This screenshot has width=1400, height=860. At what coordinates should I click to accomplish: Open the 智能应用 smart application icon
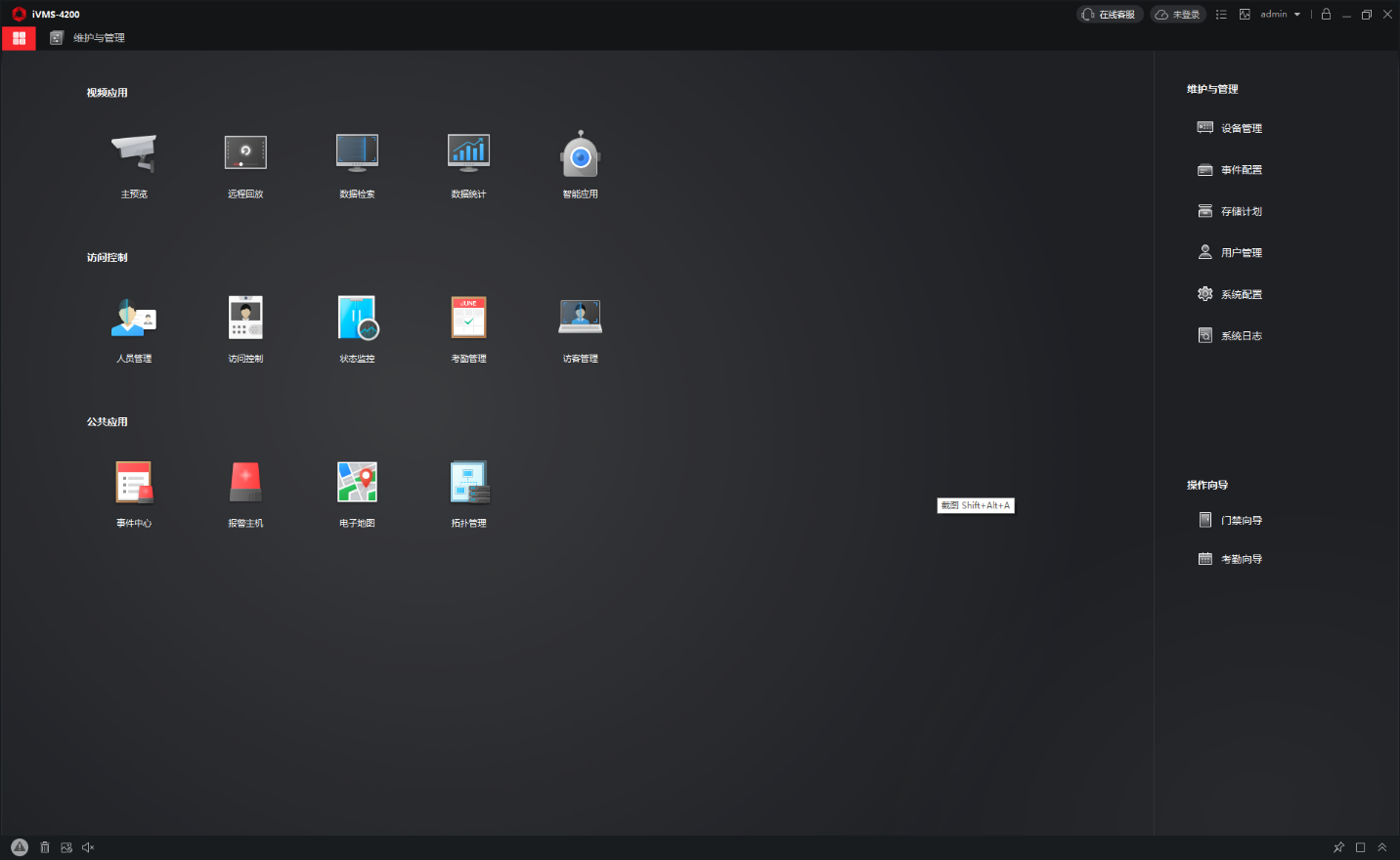coord(580,155)
